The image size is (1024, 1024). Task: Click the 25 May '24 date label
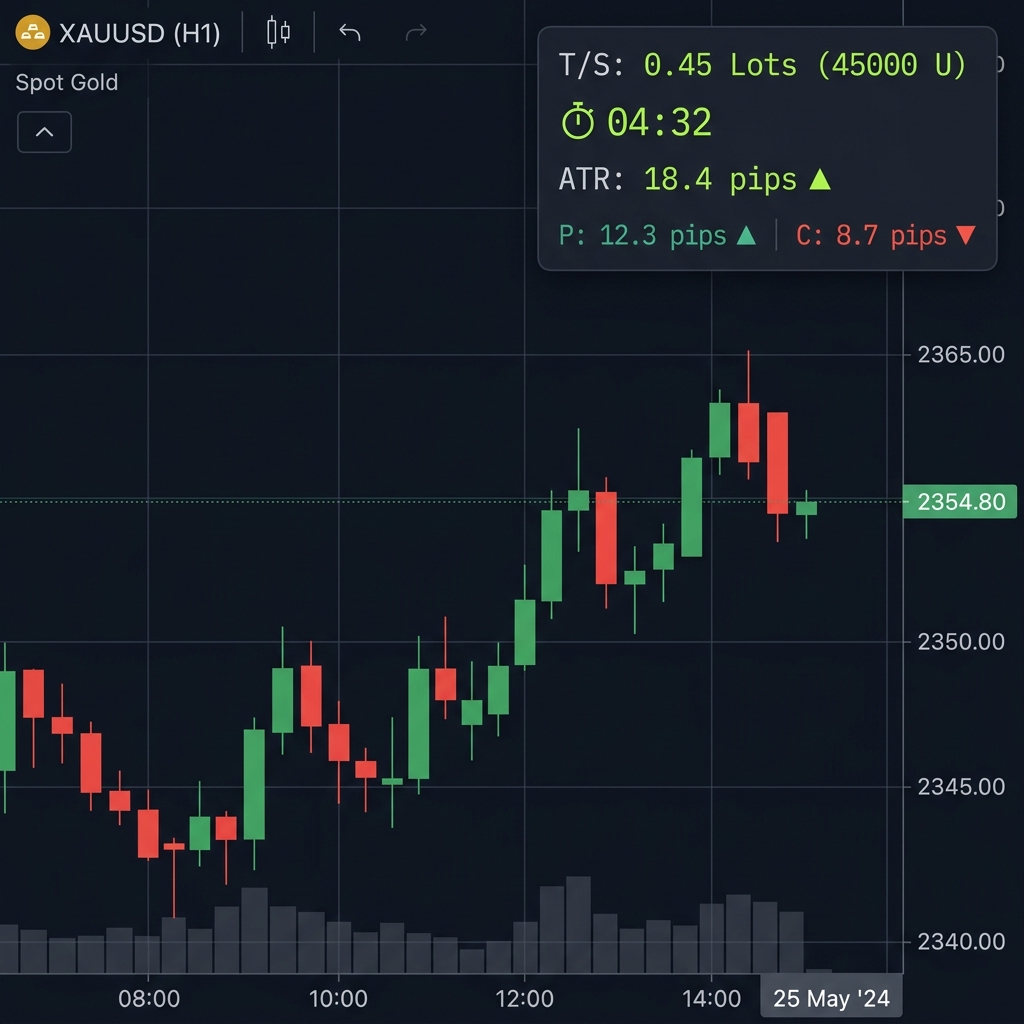coord(831,997)
